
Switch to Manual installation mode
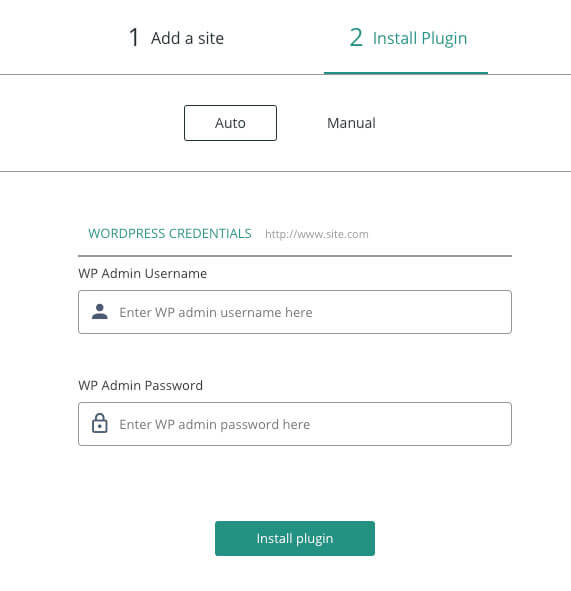[x=351, y=123]
